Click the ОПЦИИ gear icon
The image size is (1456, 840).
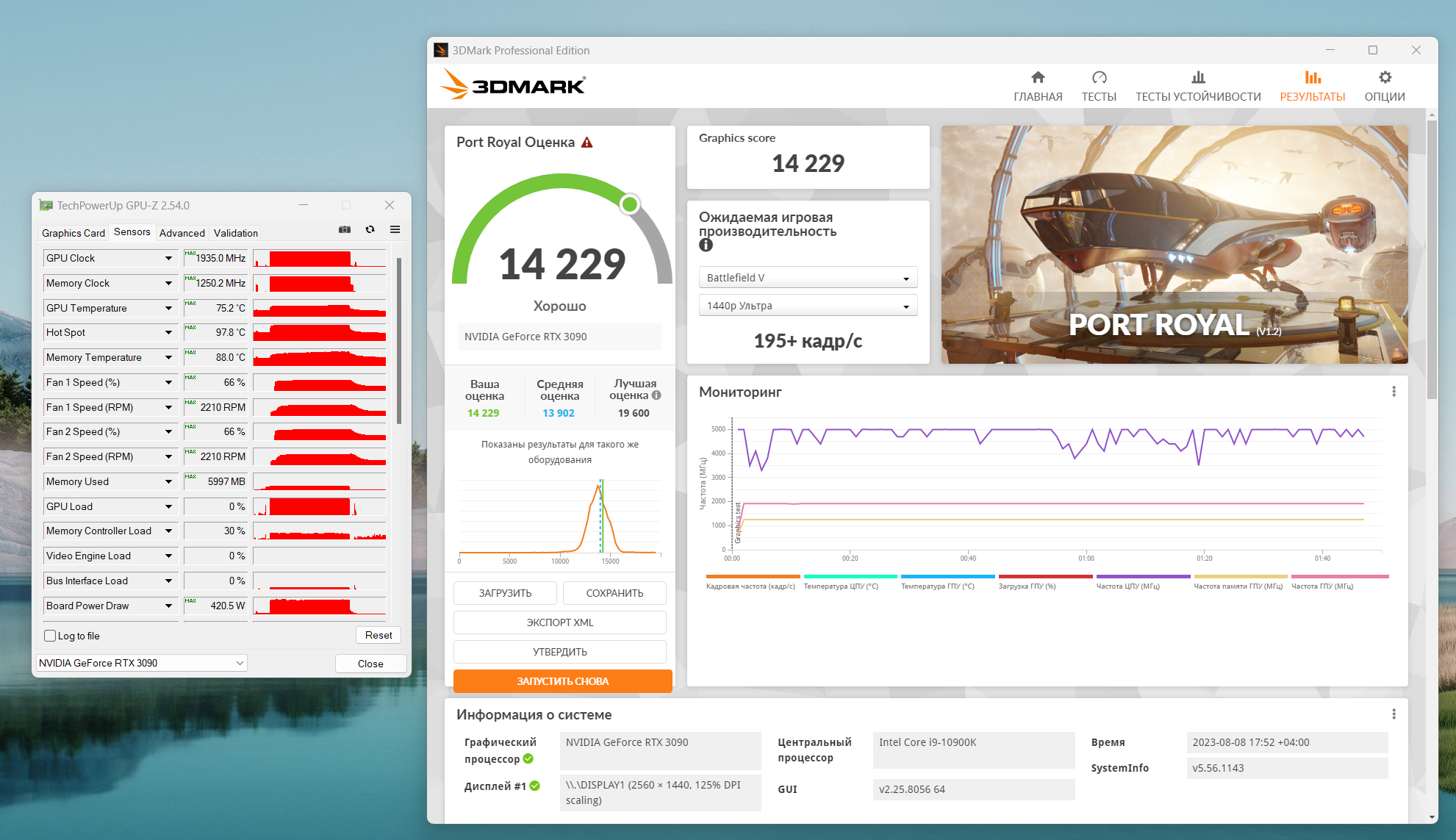click(x=1385, y=78)
